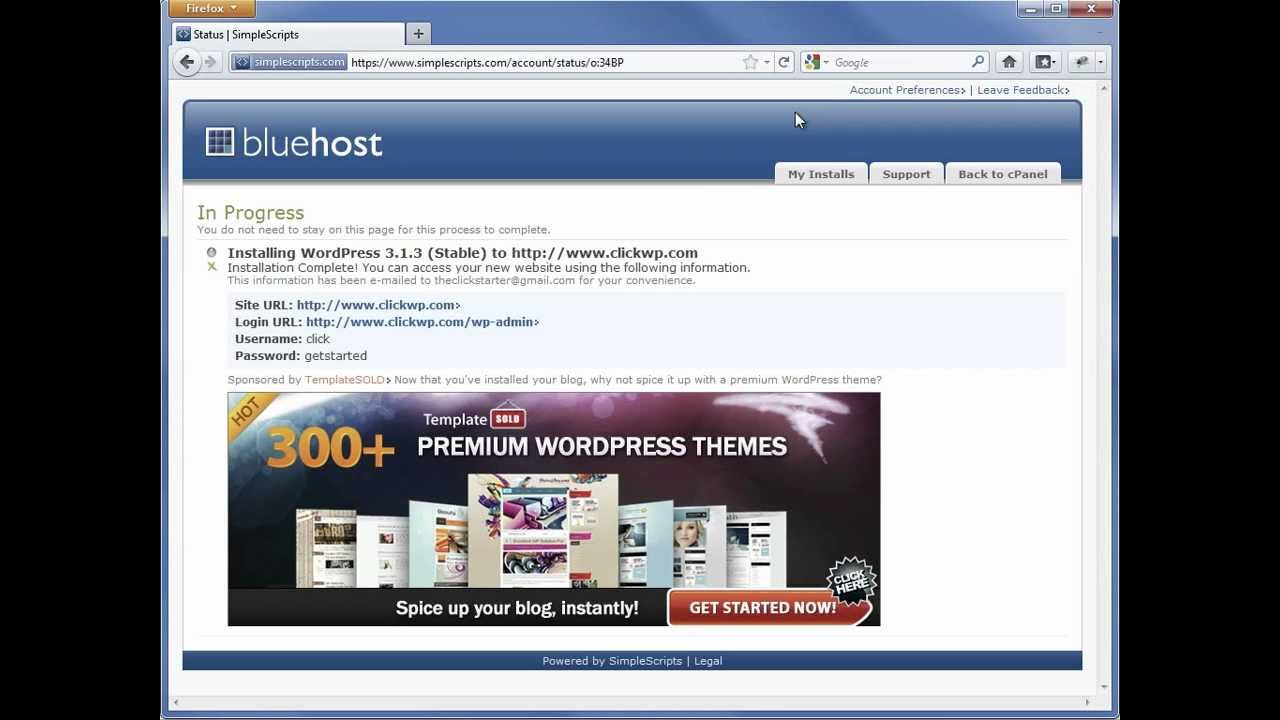
Task: Click the horizontal scrollbar left arrow
Action: [175, 702]
